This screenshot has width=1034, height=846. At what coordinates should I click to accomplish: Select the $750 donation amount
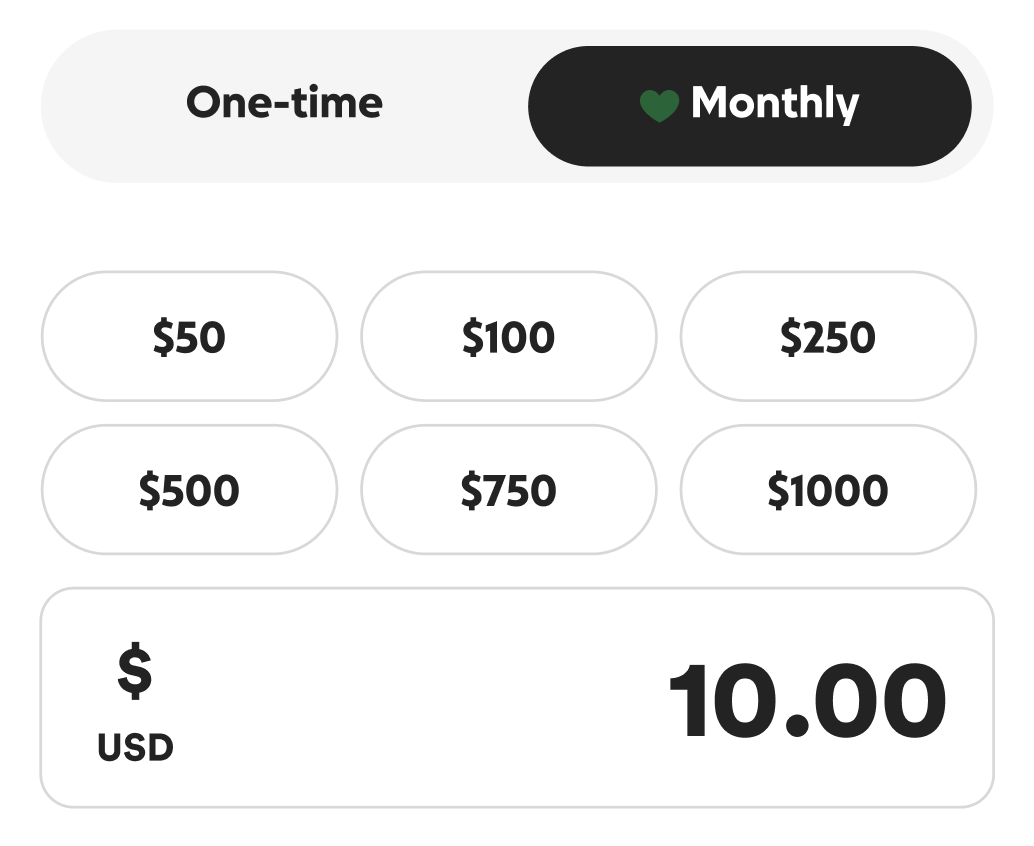(508, 490)
